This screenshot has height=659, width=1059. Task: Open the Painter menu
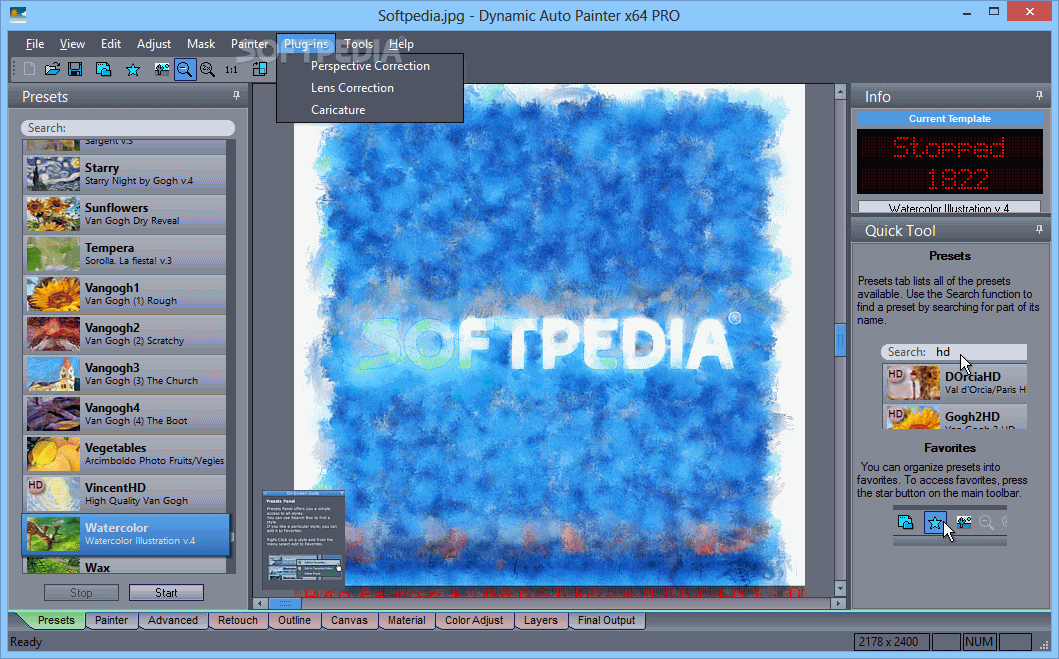249,44
